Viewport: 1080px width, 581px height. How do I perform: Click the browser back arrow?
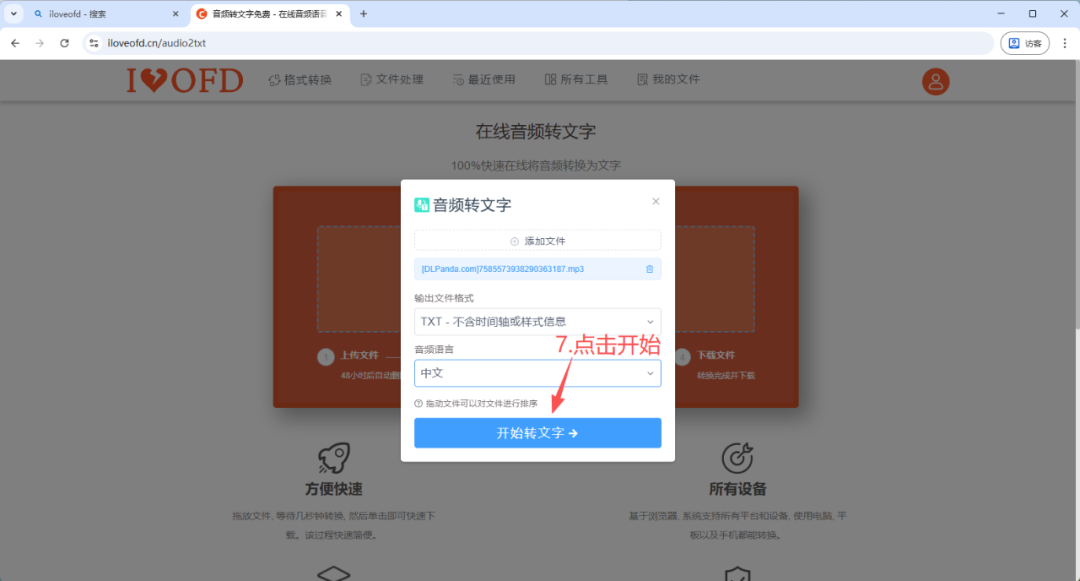coord(14,42)
